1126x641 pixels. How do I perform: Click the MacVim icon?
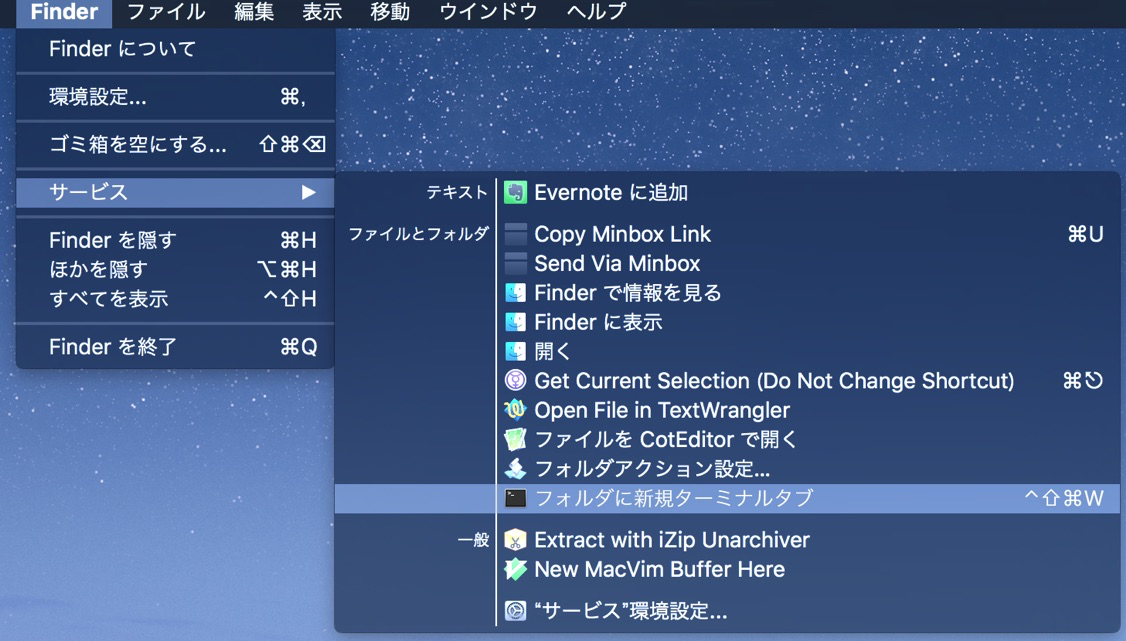(515, 569)
